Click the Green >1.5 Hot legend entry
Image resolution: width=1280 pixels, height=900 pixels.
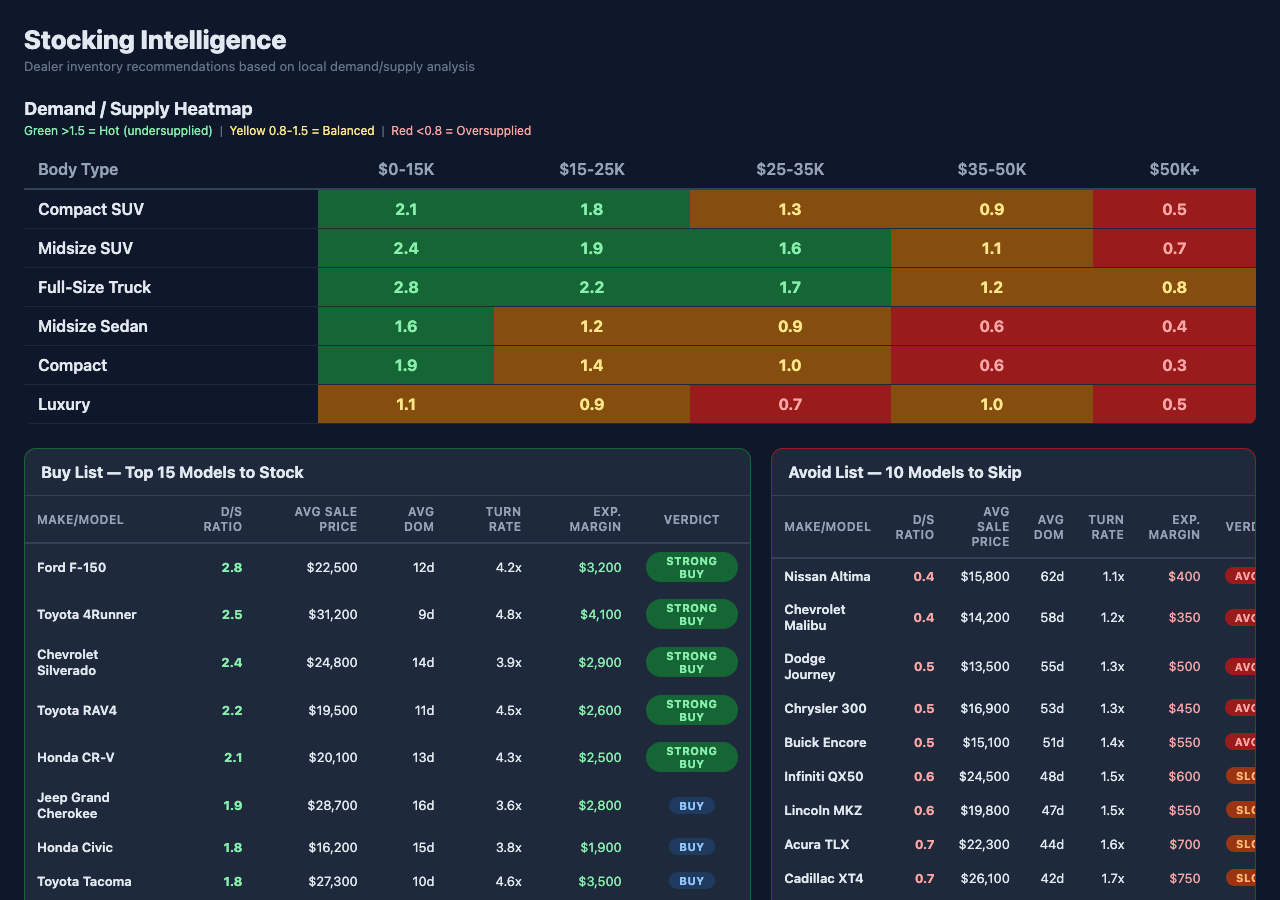pyautogui.click(x=117, y=131)
